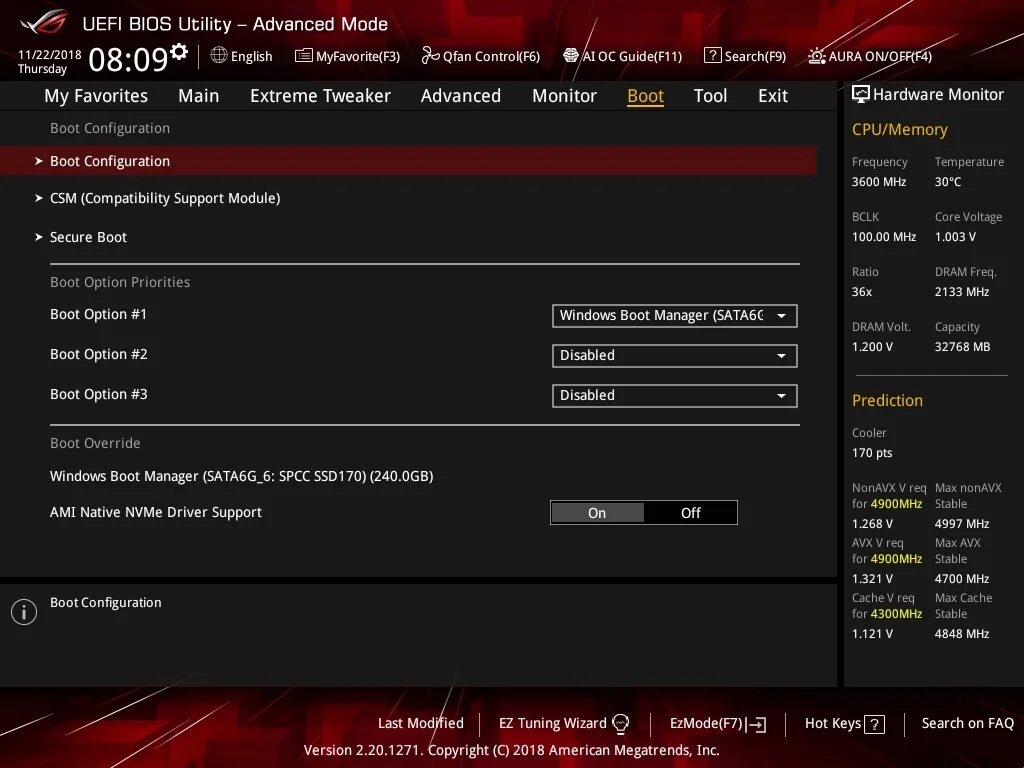Select AMI Native NVMe Driver Support label

[155, 512]
